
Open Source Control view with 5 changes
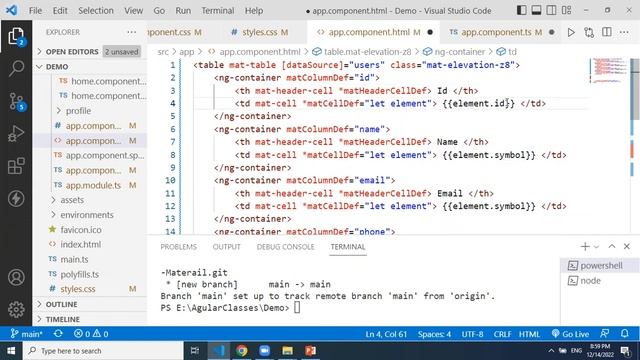point(16,101)
